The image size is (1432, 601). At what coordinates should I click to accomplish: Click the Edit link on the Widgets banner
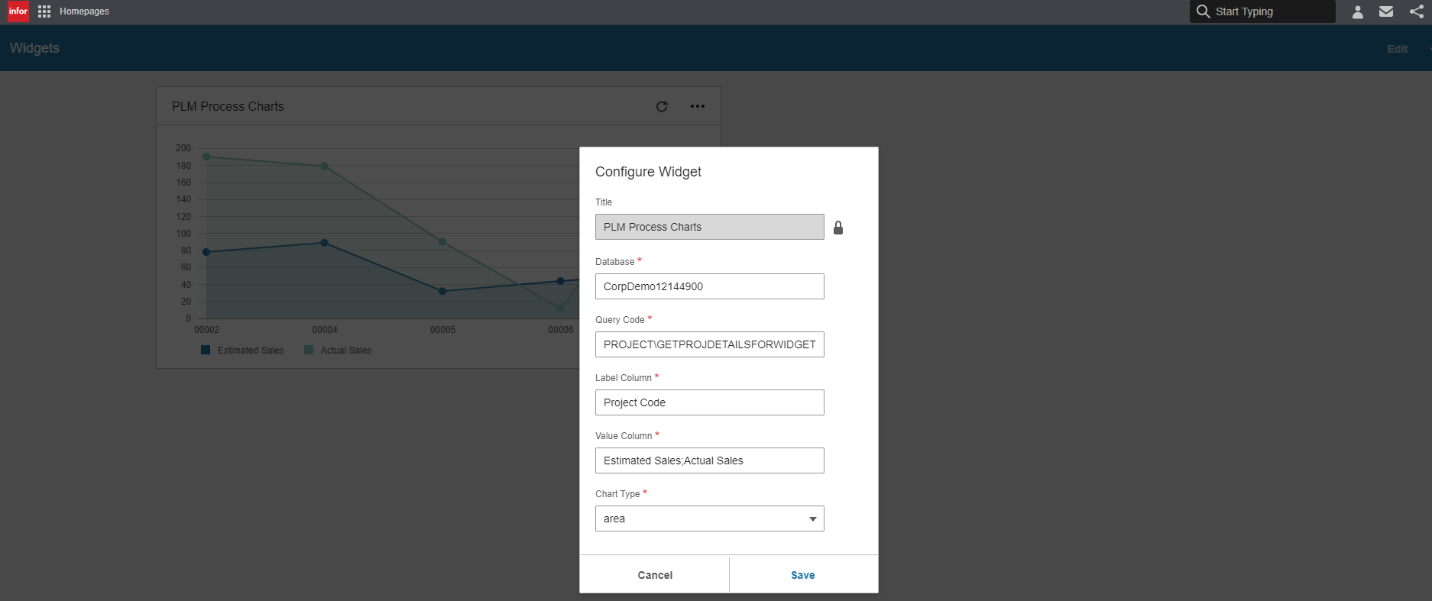click(1396, 48)
